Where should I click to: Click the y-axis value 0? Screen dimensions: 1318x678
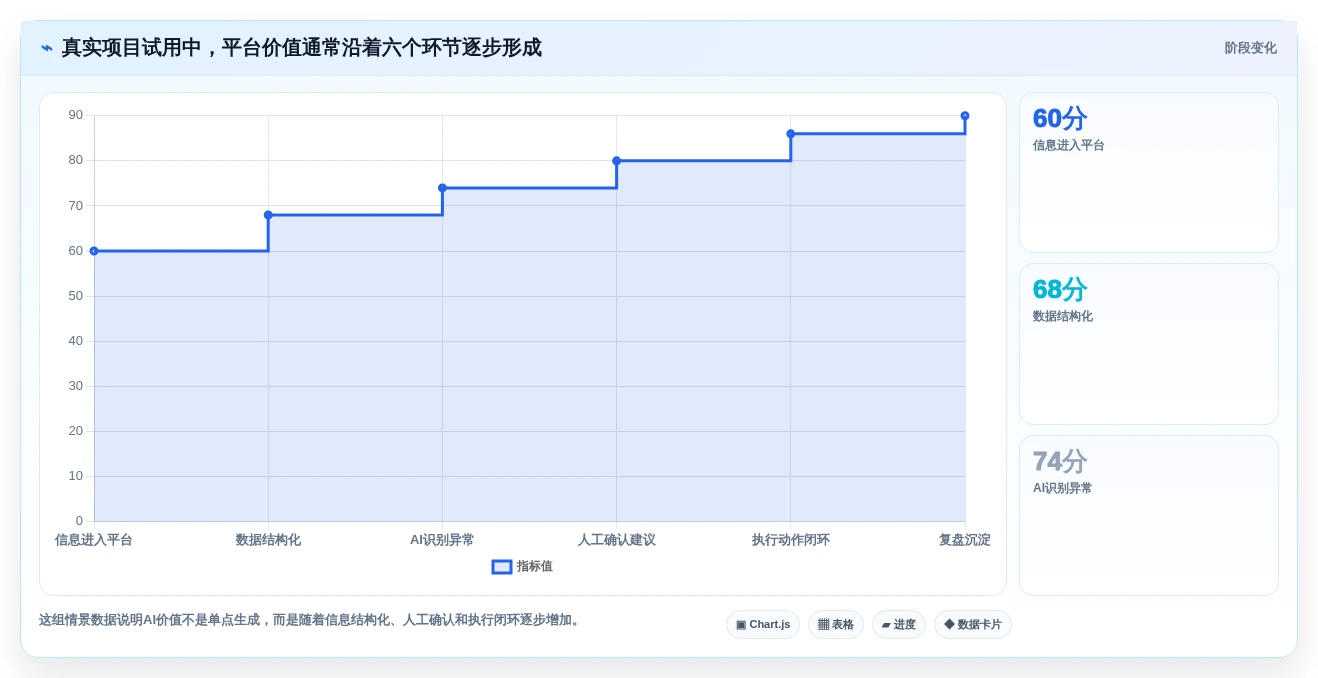click(79, 521)
